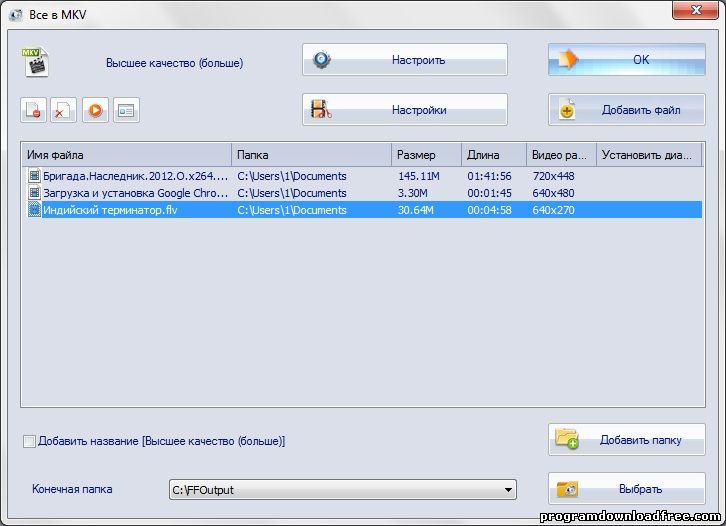Enable the Добавить название checkbox
This screenshot has height=526, width=726.
coord(29,441)
